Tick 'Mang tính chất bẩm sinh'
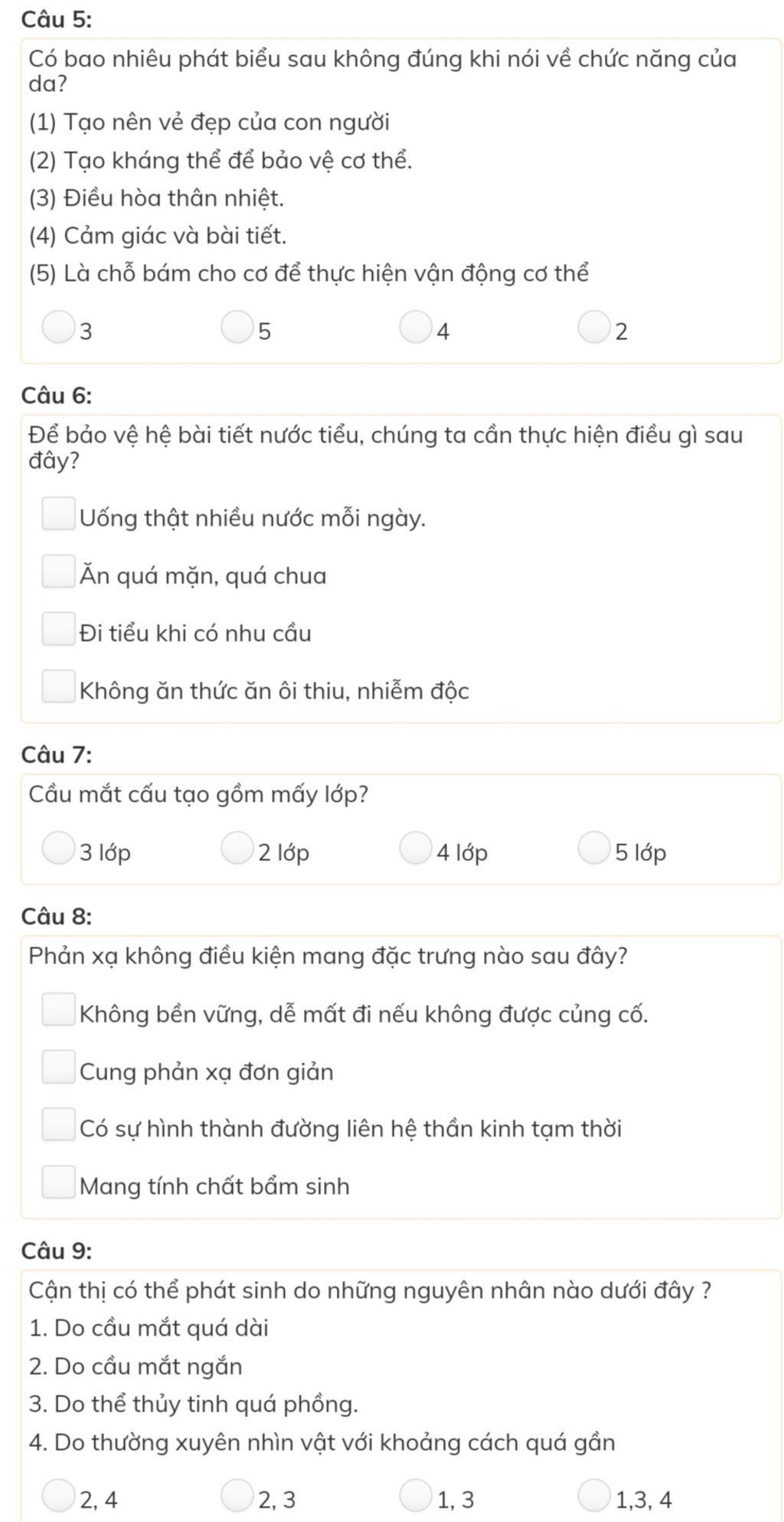The image size is (784, 1522). 58,1182
